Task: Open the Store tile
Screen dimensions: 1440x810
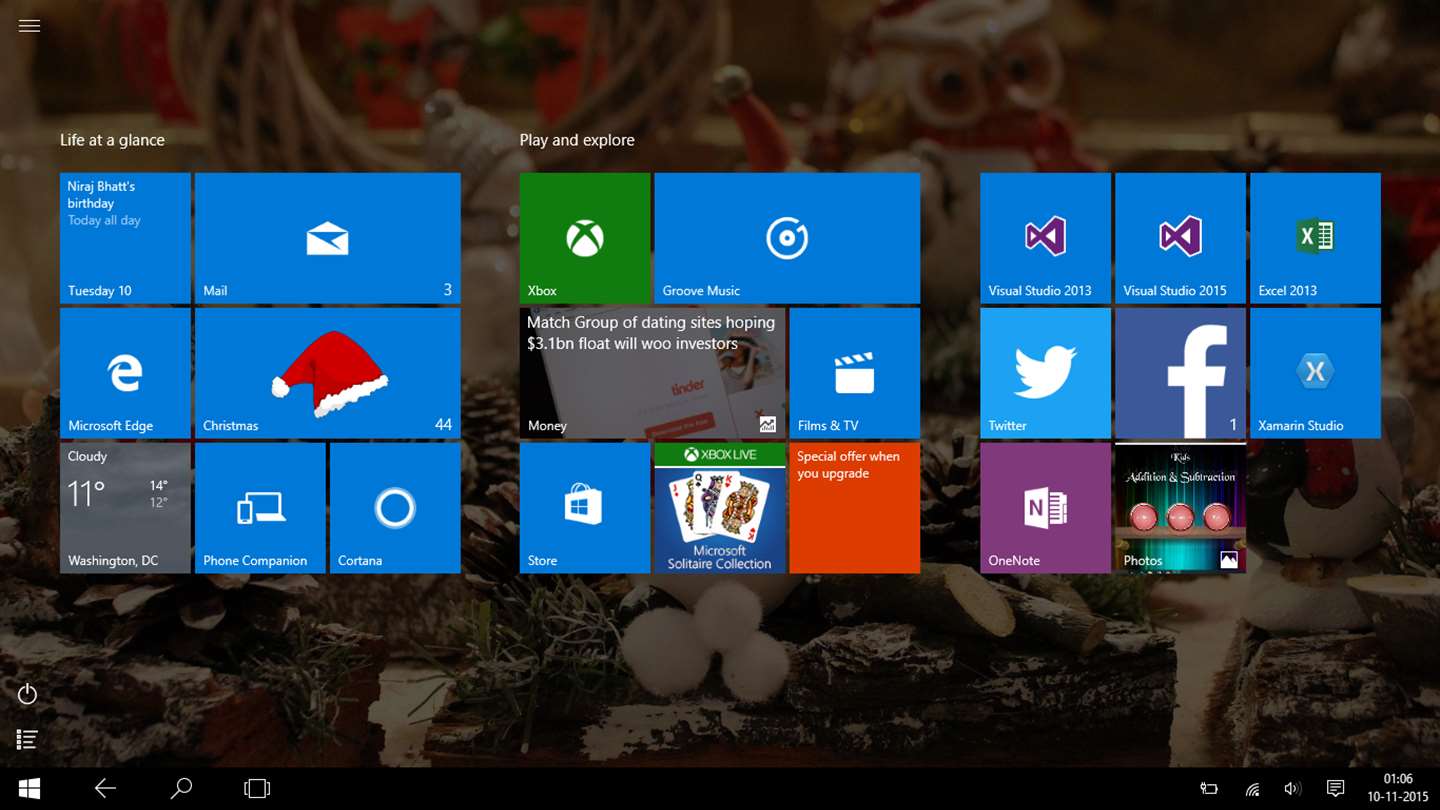Action: [585, 508]
